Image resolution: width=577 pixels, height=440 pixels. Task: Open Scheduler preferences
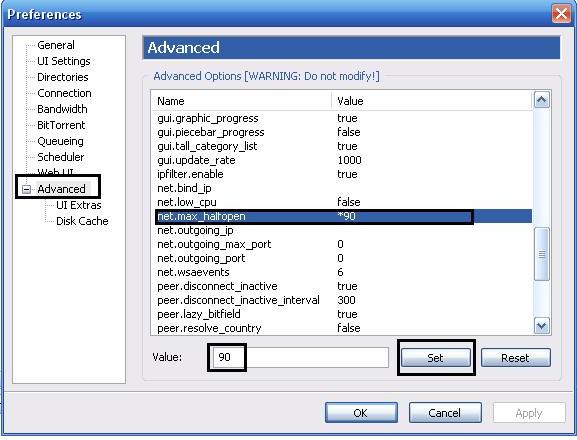tap(61, 157)
